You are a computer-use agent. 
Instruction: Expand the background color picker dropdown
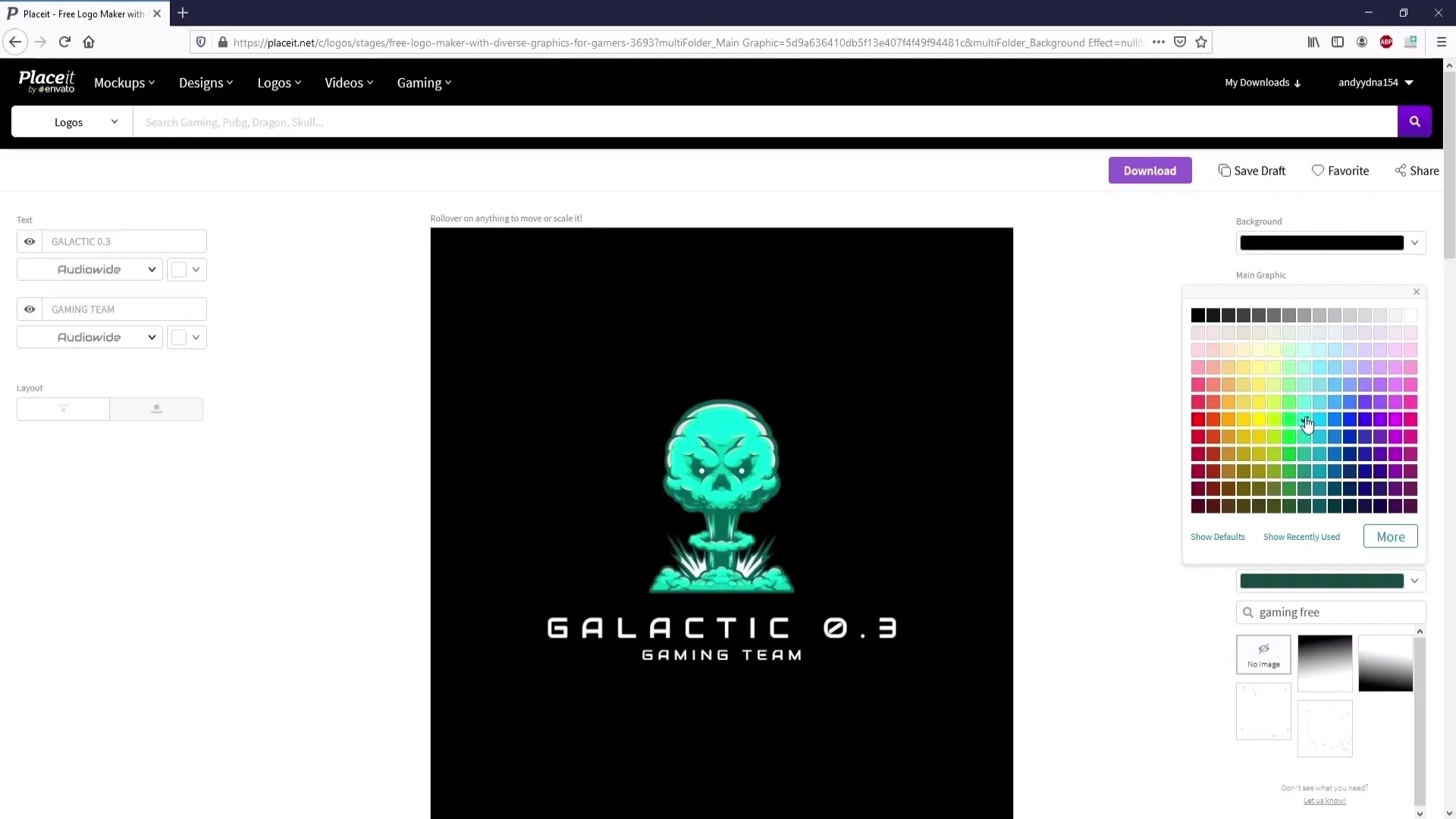1414,242
